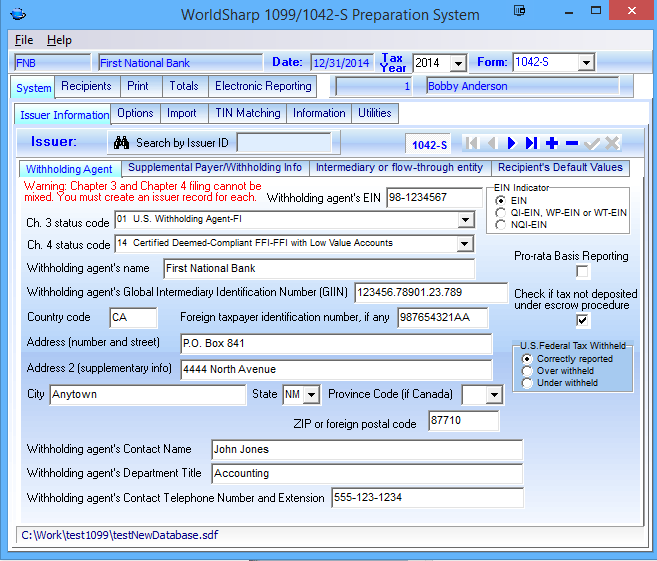
Task: Enable the Pro-rata Basis Reporting checkbox
Action: tap(583, 272)
